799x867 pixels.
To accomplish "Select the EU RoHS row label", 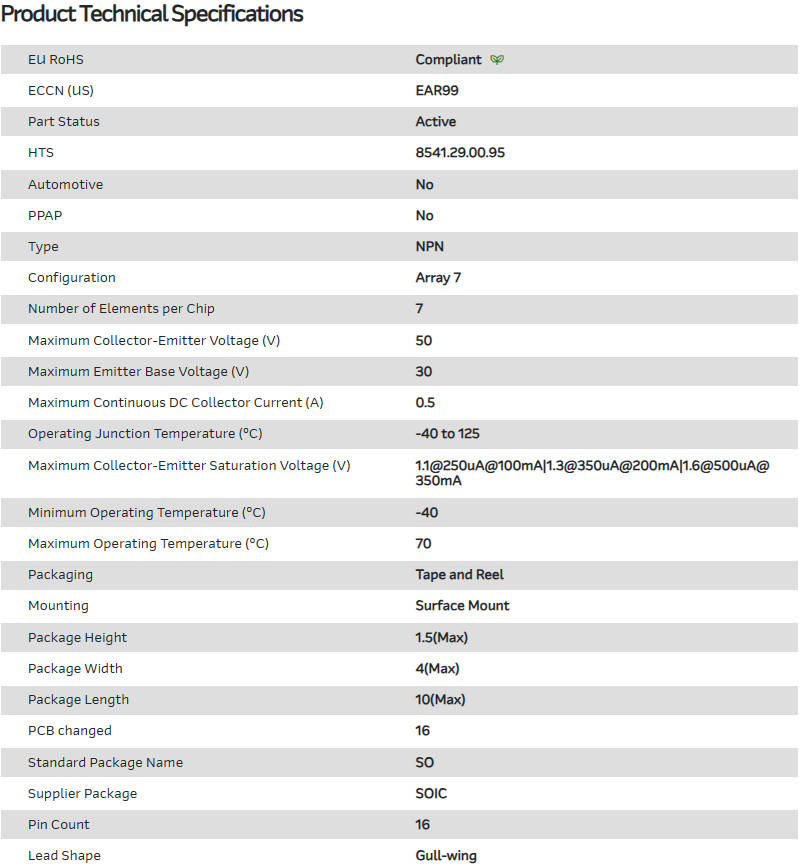I will point(56,60).
